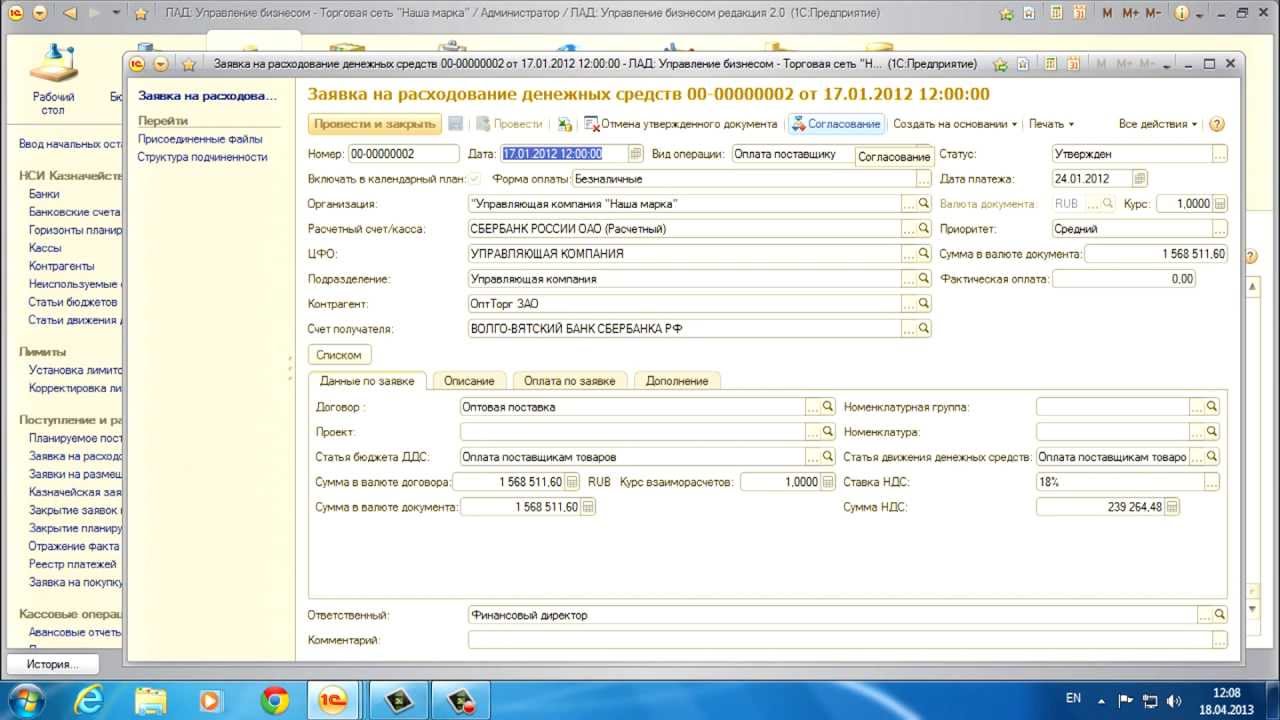Open magnifier lookup for Счет получателя

[x=924, y=328]
